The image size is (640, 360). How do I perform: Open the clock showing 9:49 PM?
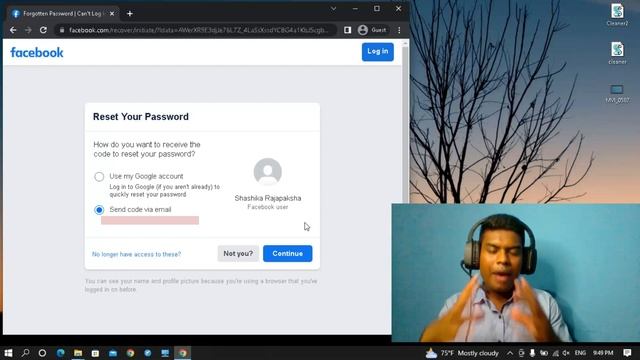pyautogui.click(x=603, y=353)
